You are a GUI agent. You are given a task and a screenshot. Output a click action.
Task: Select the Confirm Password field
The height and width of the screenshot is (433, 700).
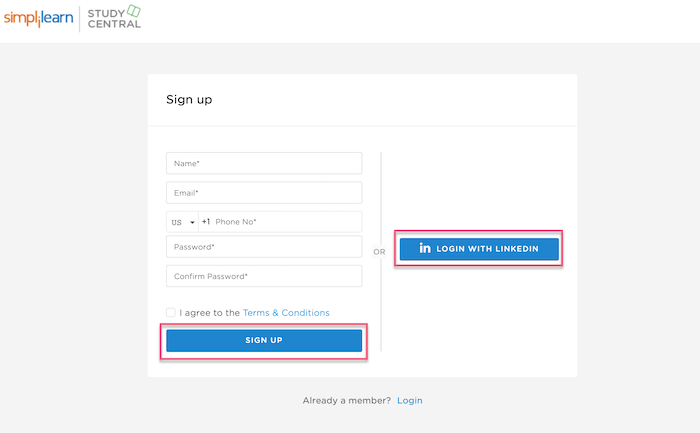click(x=264, y=276)
